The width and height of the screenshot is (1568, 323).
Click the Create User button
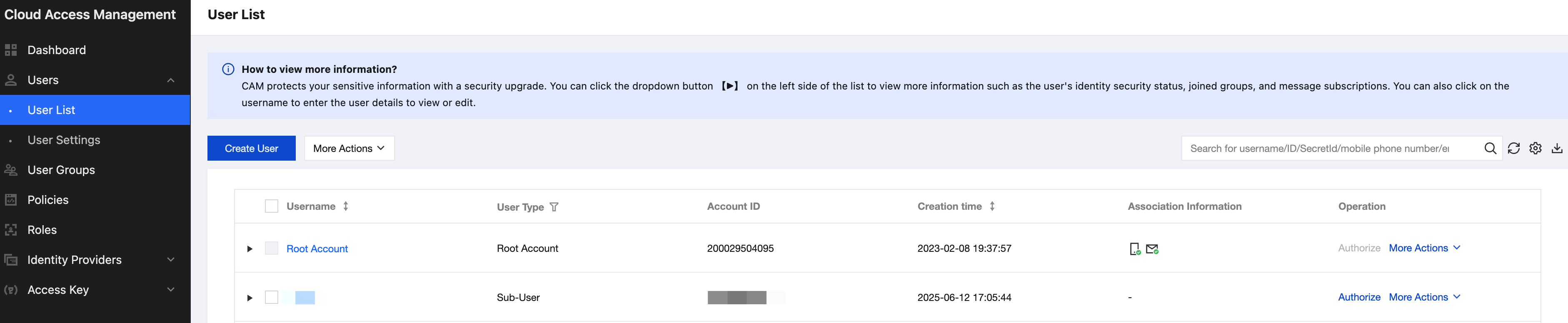(251, 149)
